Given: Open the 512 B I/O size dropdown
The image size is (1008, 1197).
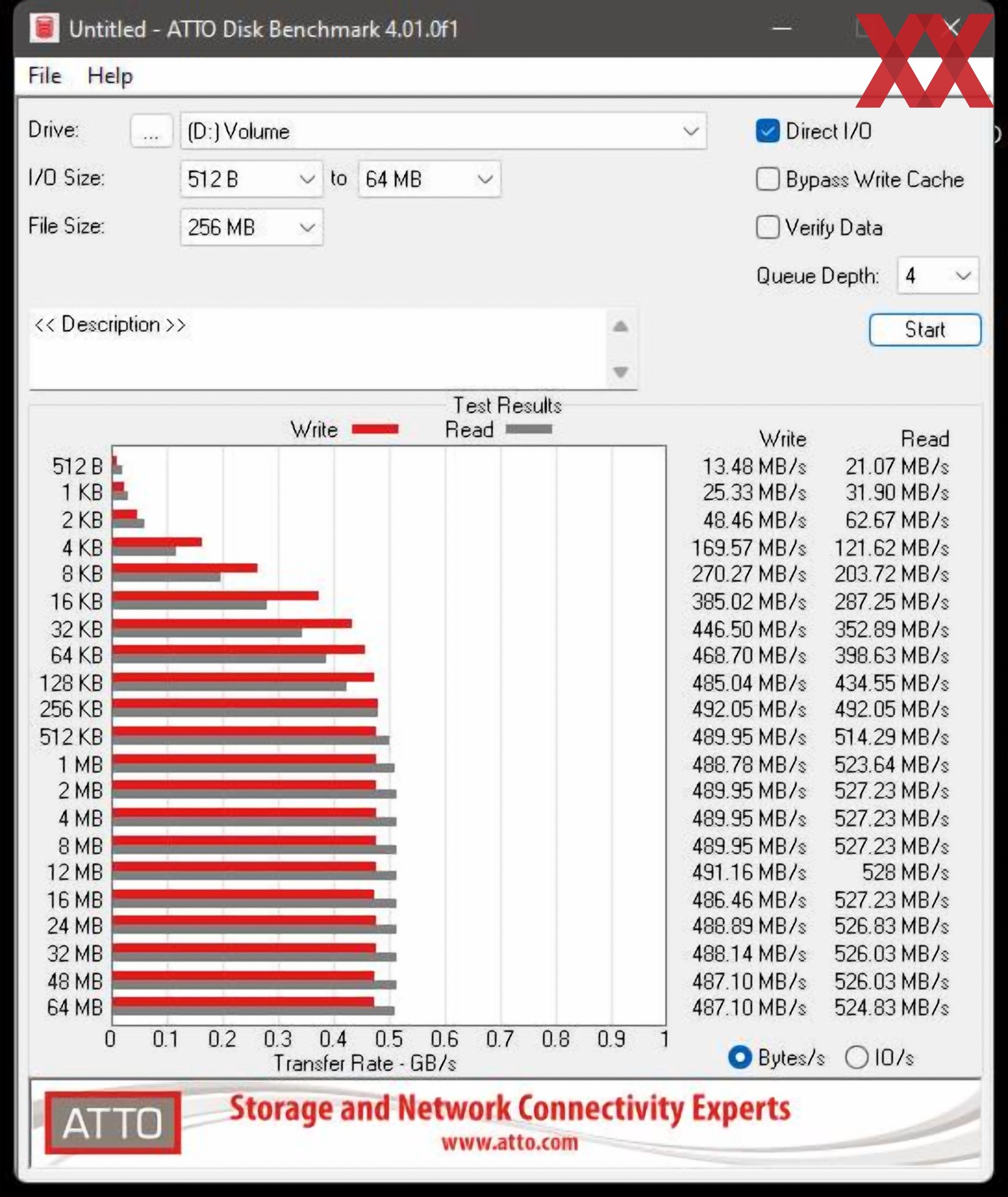Looking at the screenshot, I should click(x=251, y=180).
